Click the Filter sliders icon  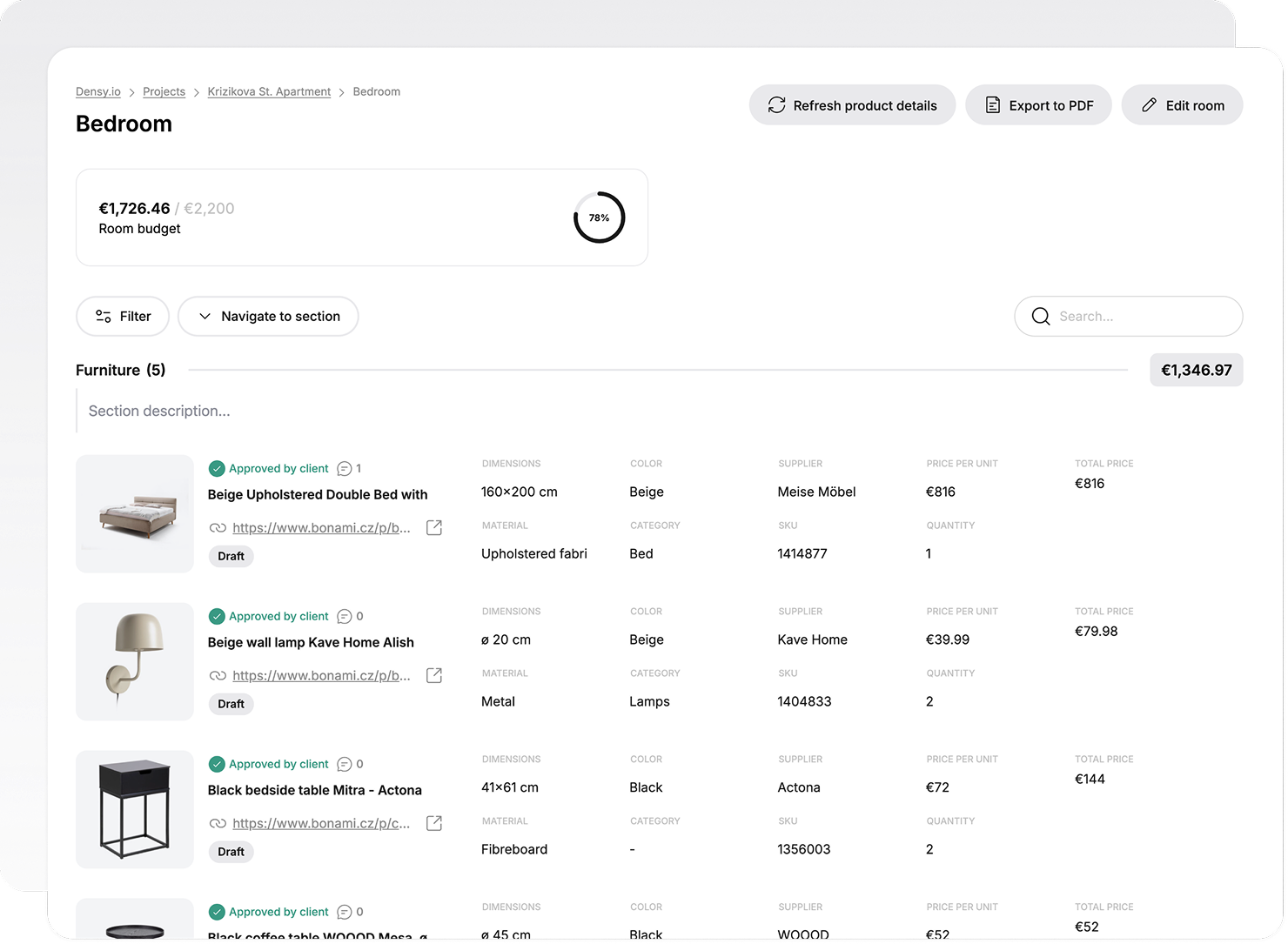[x=104, y=317]
